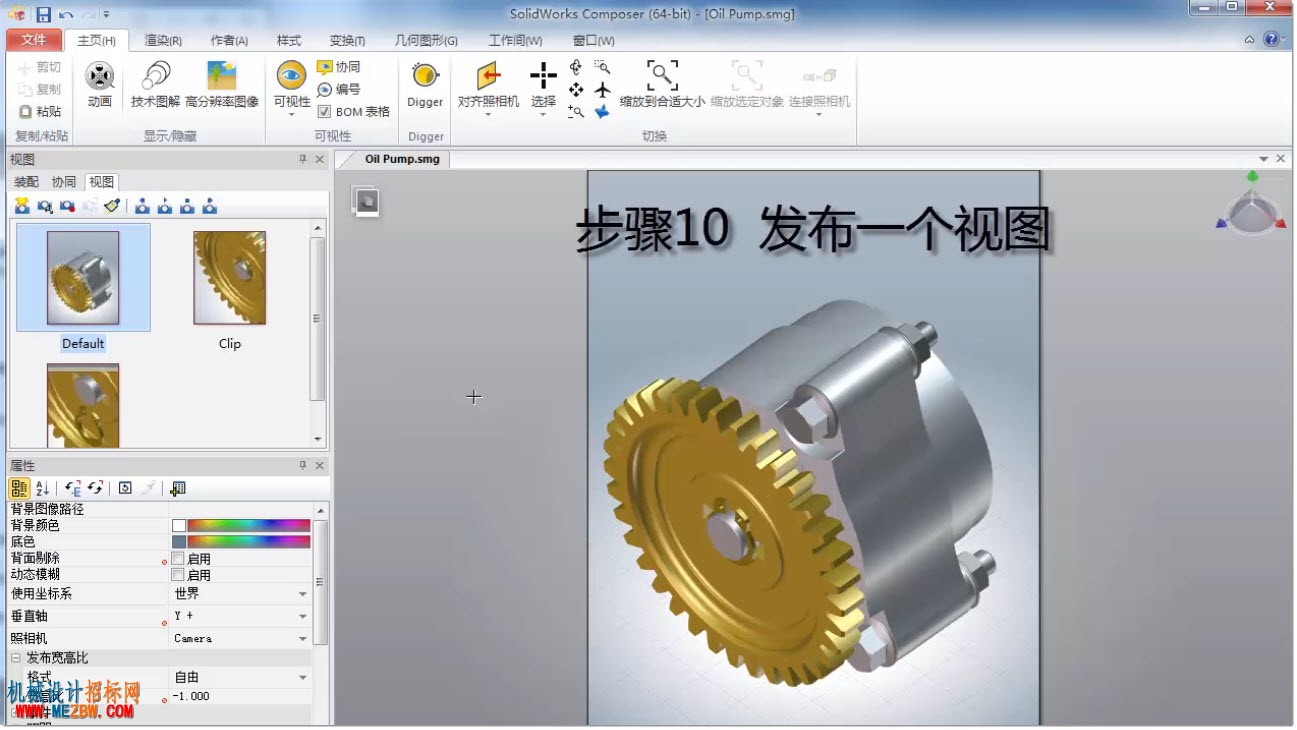The image size is (1297, 730).
Task: Select the blue airplane tool
Action: [602, 112]
